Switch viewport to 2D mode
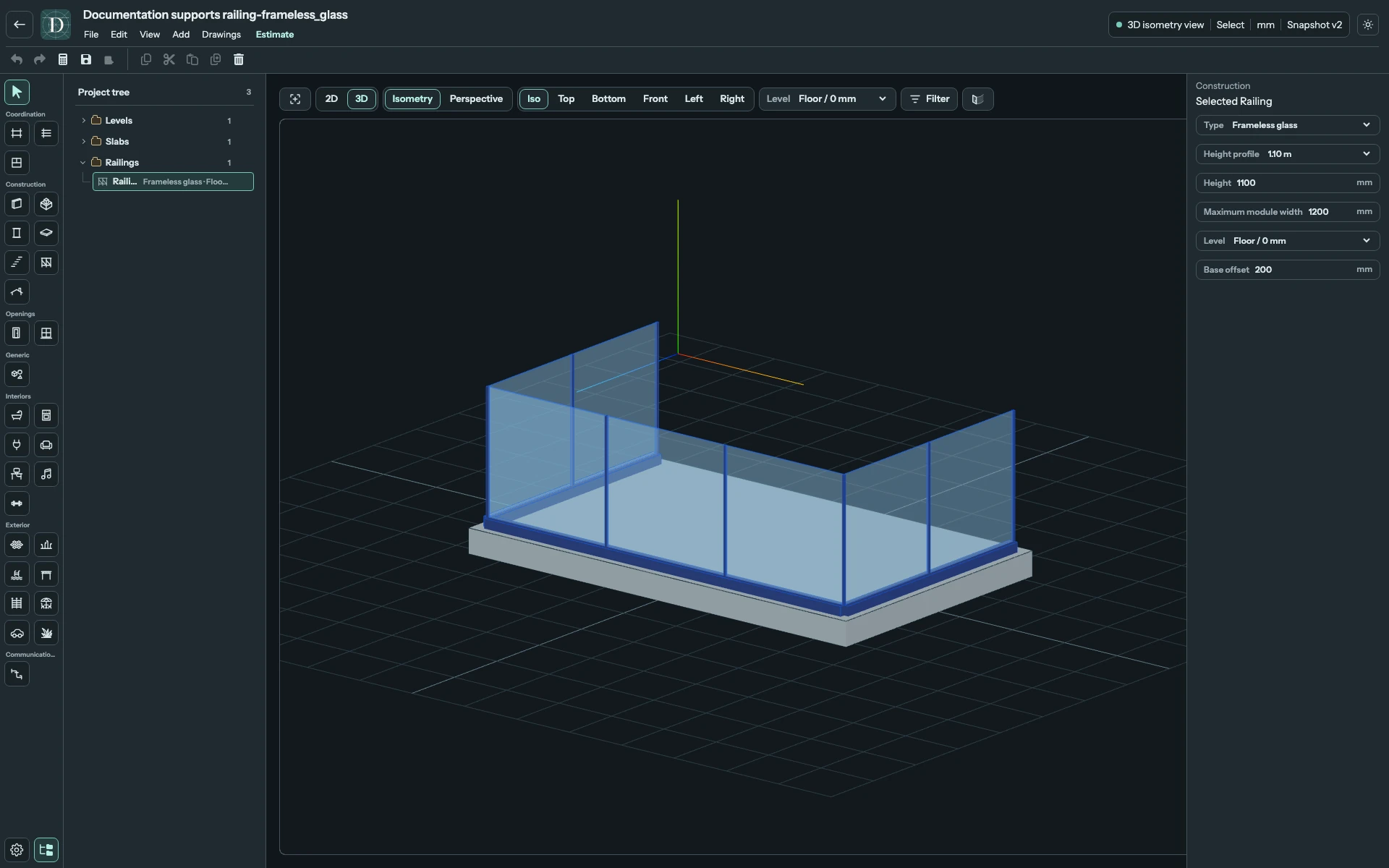Image resolution: width=1389 pixels, height=868 pixels. tap(331, 99)
